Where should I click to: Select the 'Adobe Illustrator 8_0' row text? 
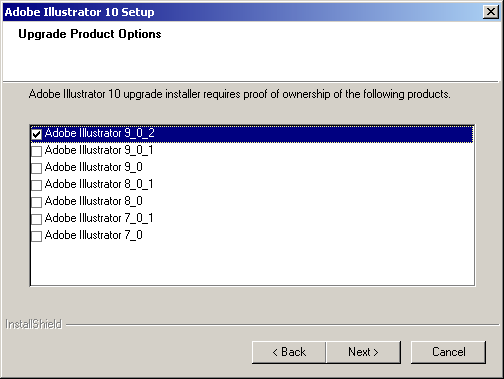[x=94, y=201]
